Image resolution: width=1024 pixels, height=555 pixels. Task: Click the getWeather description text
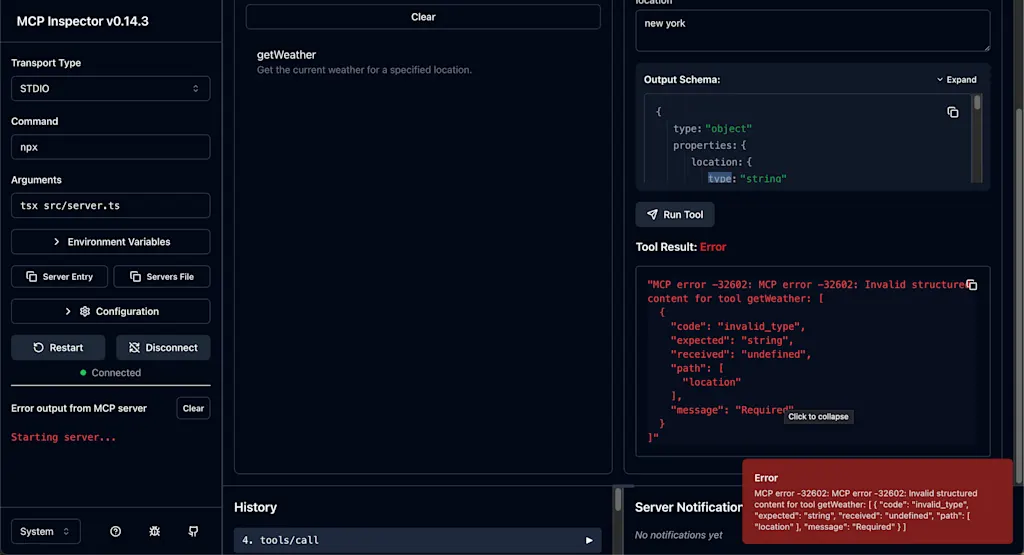364,70
